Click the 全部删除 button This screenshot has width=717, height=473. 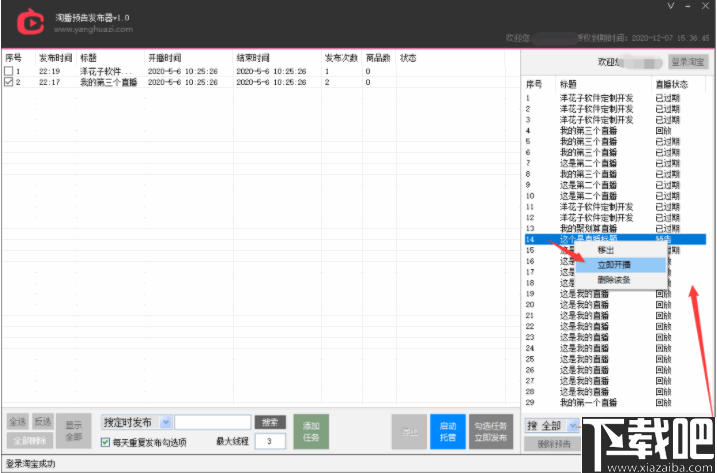click(x=30, y=441)
